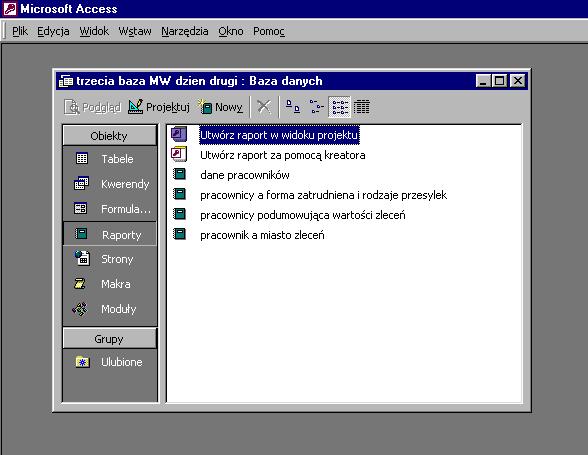This screenshot has height=455, width=588.
Task: Click icon beside Utwórz raport za pomocą kreatora
Action: click(179, 154)
